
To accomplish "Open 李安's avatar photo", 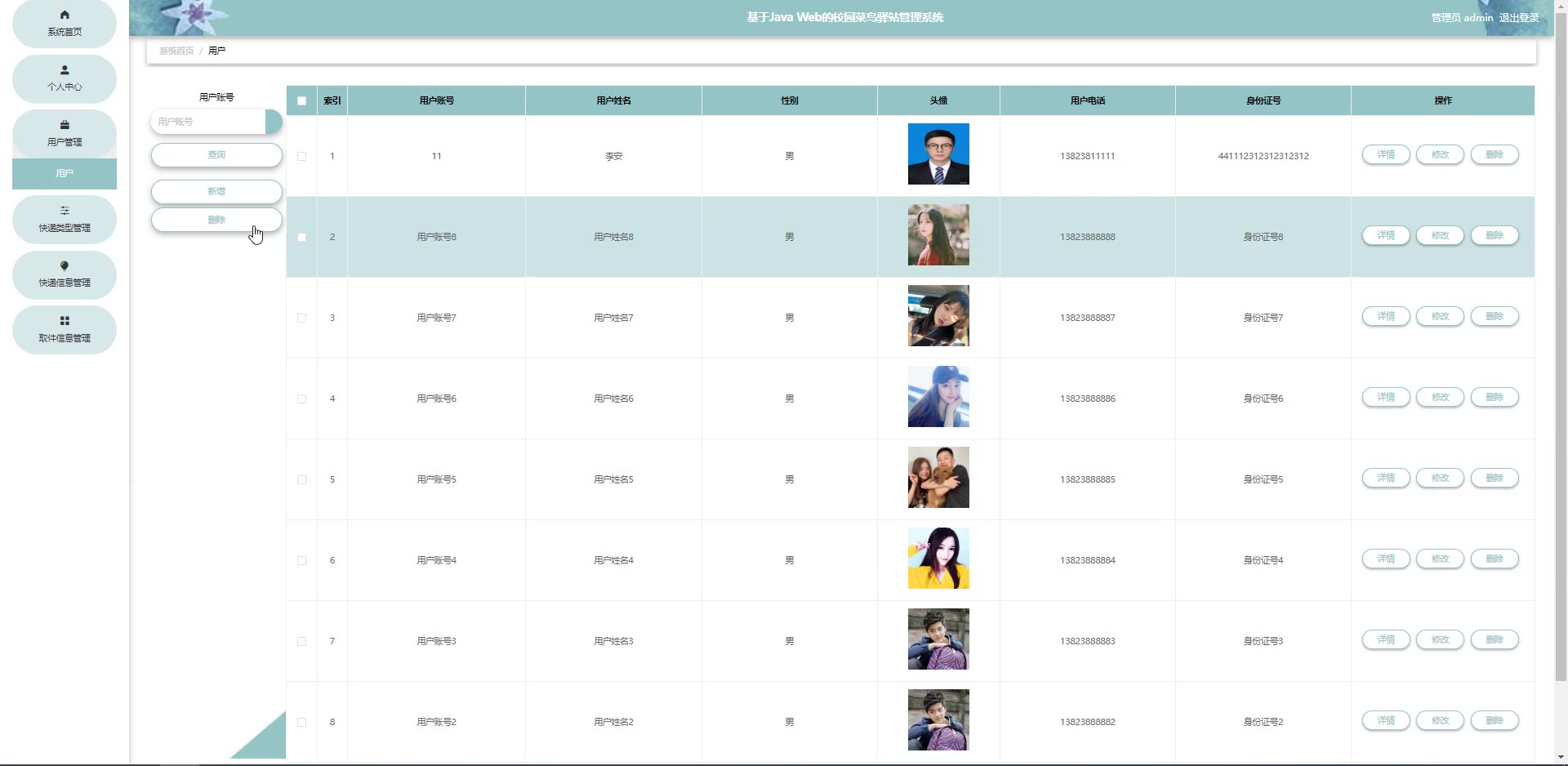I will pyautogui.click(x=938, y=154).
